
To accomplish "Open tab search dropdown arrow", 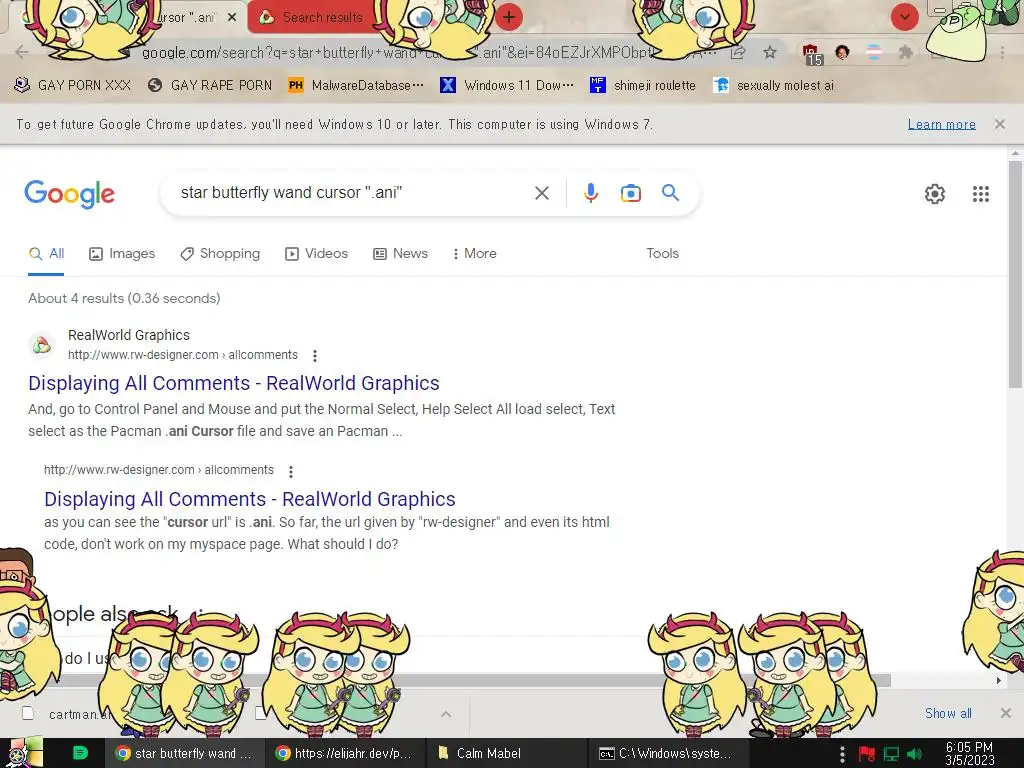I will tap(904, 17).
